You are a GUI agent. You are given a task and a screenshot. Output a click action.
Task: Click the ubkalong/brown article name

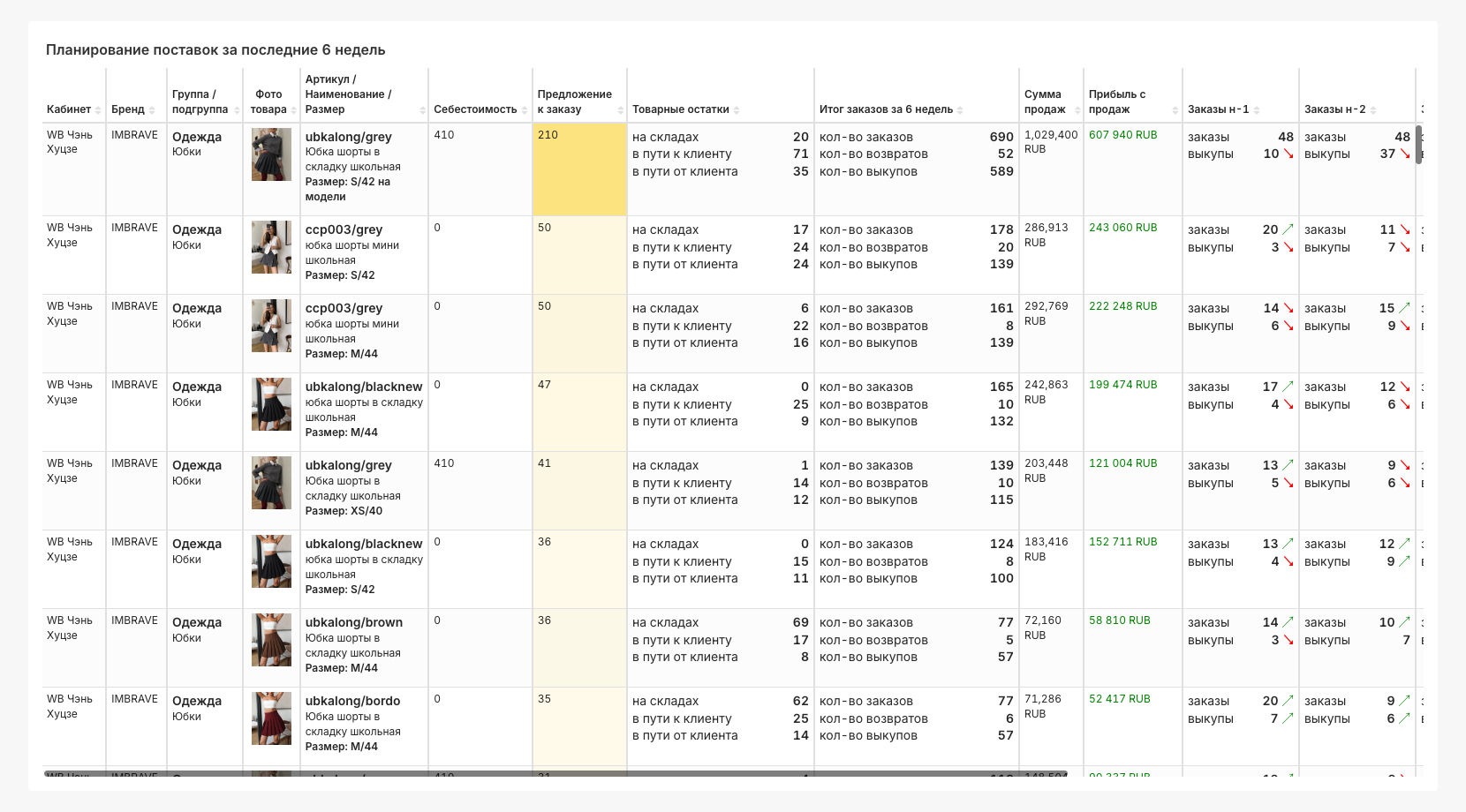(353, 622)
